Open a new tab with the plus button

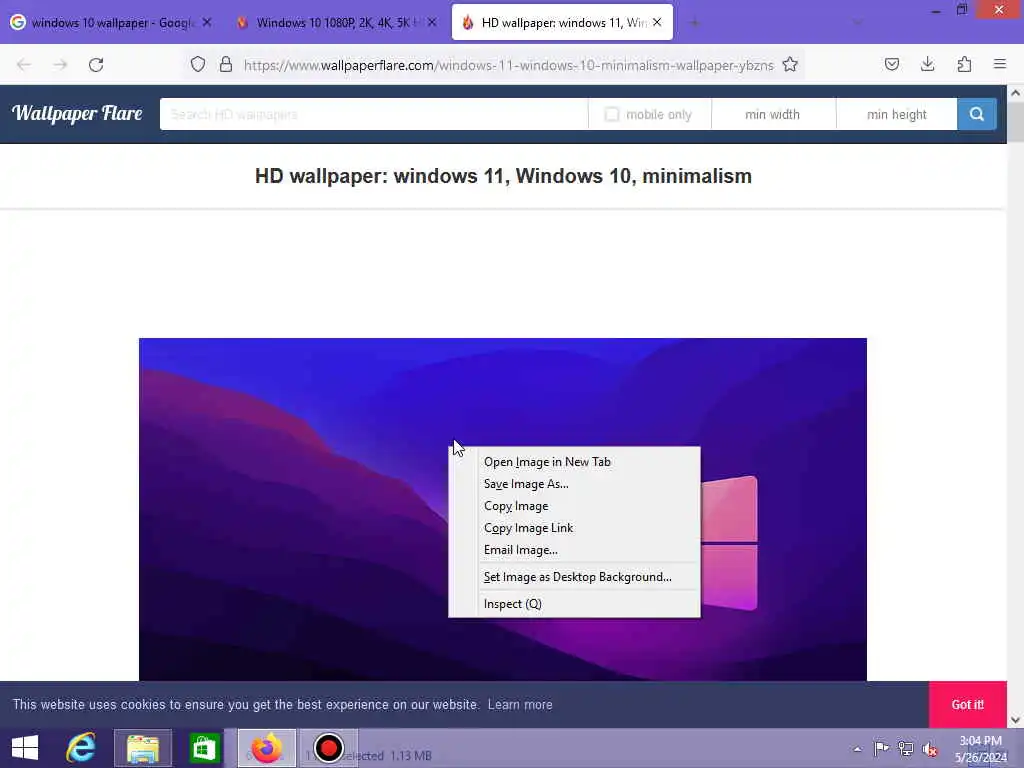694,23
